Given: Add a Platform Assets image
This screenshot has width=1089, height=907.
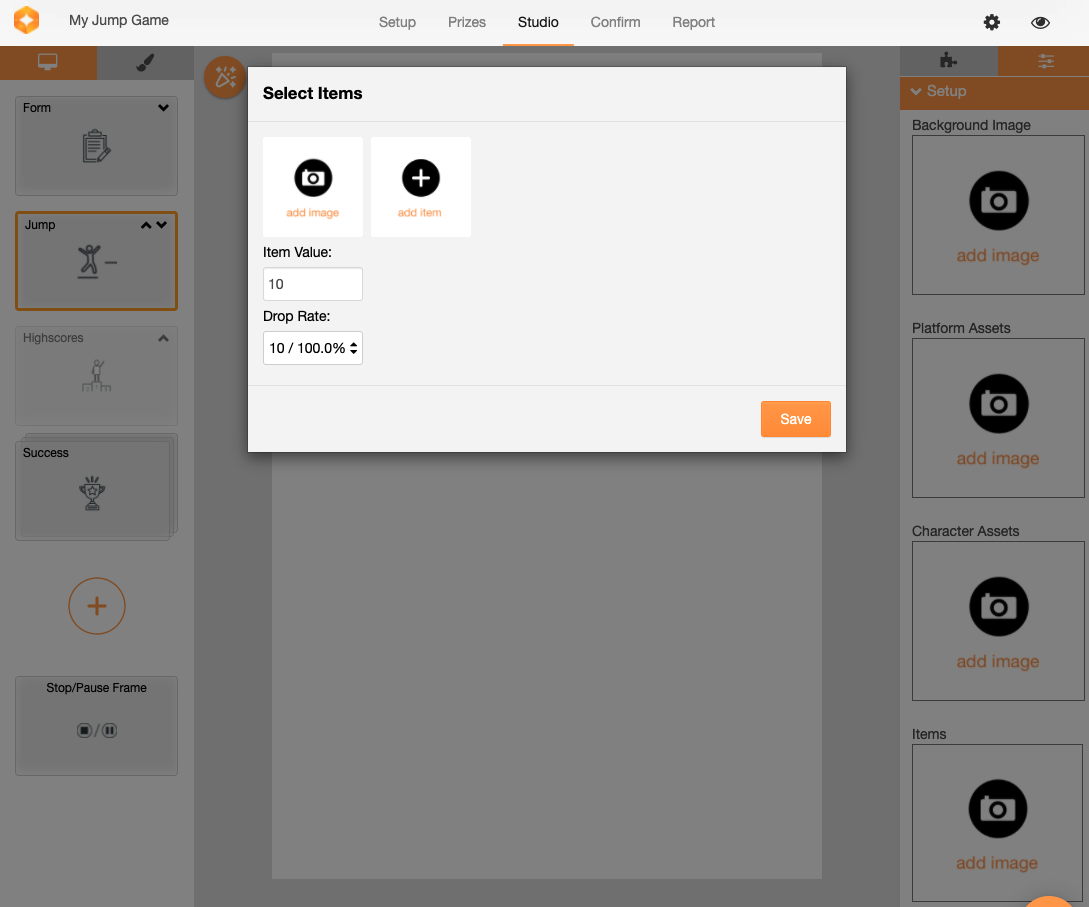Looking at the screenshot, I should 997,417.
